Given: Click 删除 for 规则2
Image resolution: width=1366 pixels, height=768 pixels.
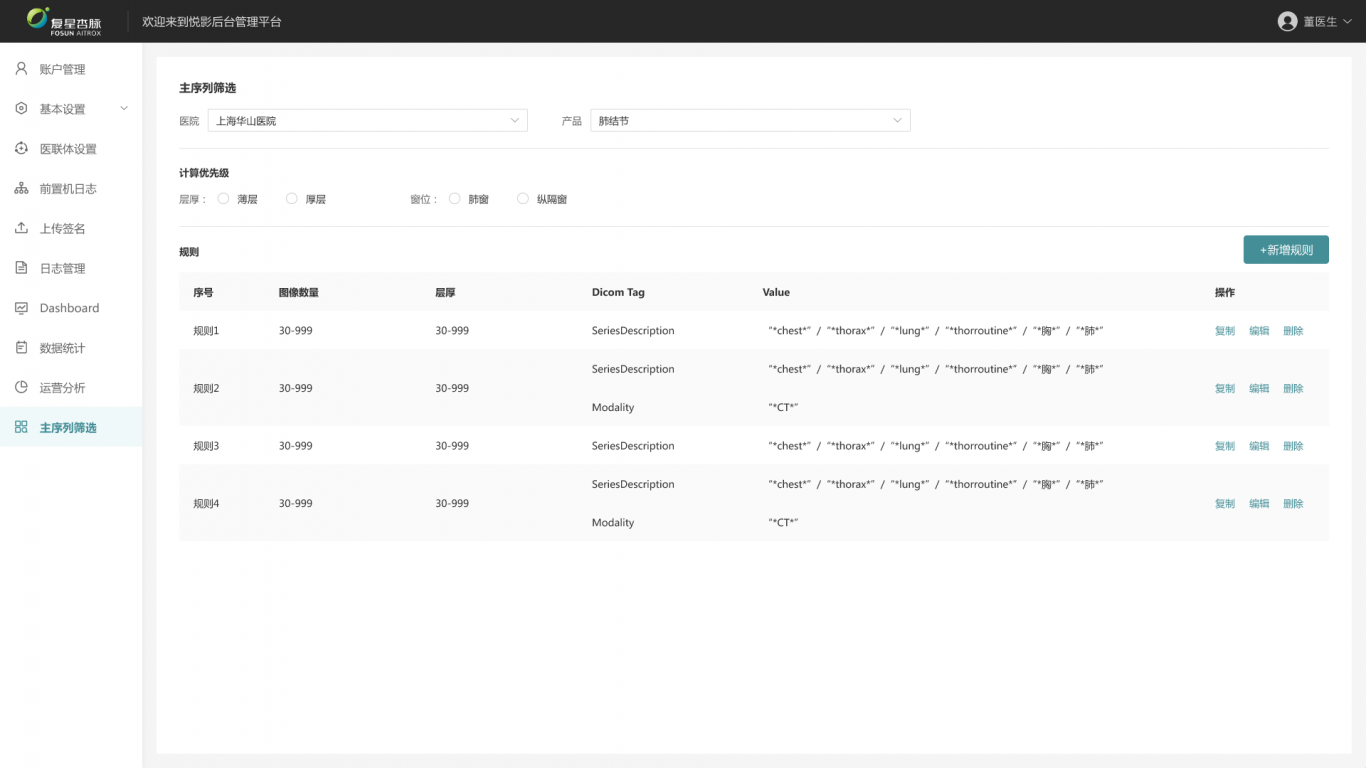Looking at the screenshot, I should (1293, 388).
